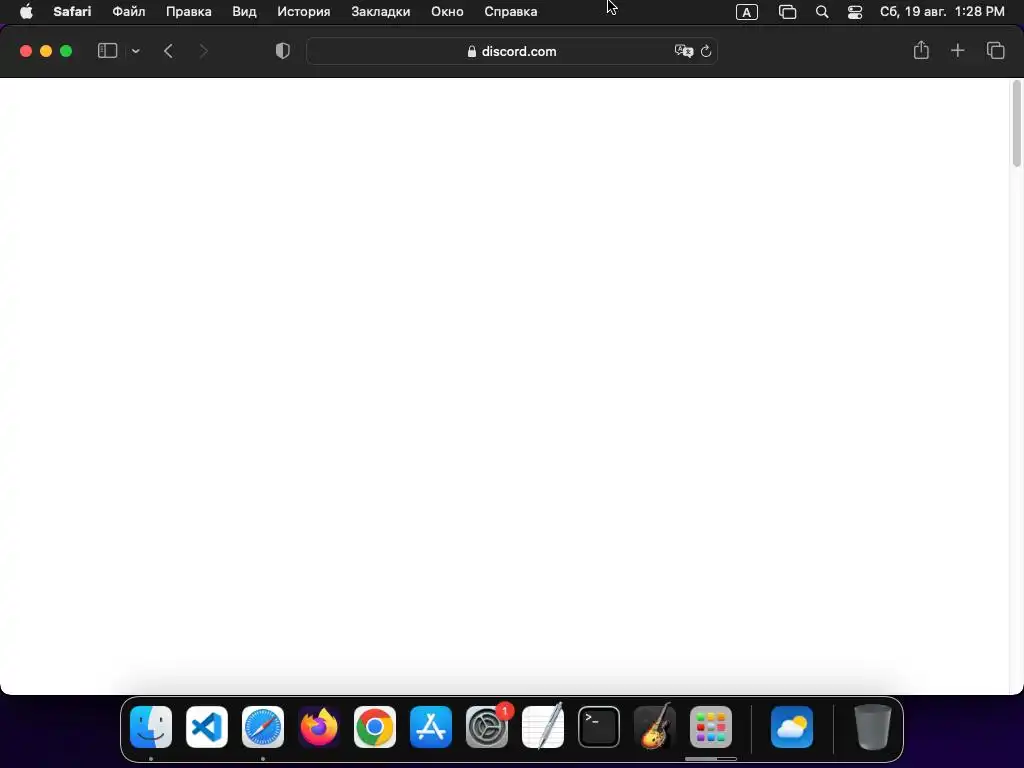Open System Settings from the Dock
Screen dimensions: 1024x768
click(487, 727)
